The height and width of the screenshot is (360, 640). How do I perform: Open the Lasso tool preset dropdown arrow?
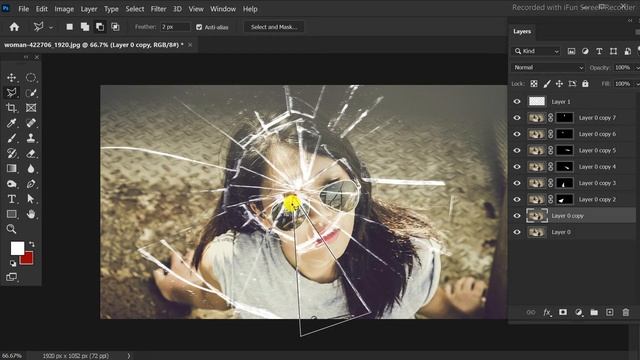tap(51, 28)
